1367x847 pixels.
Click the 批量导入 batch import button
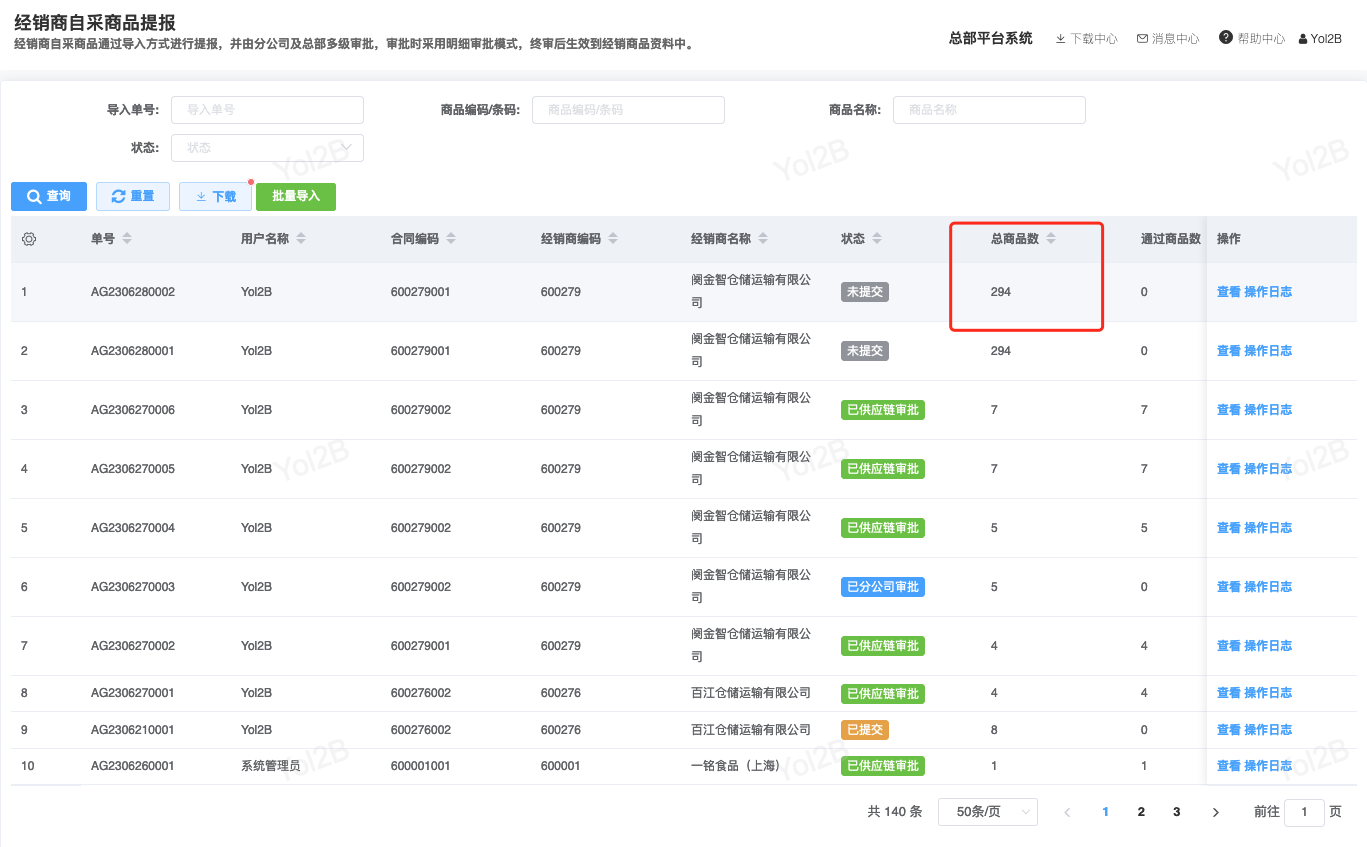point(296,197)
